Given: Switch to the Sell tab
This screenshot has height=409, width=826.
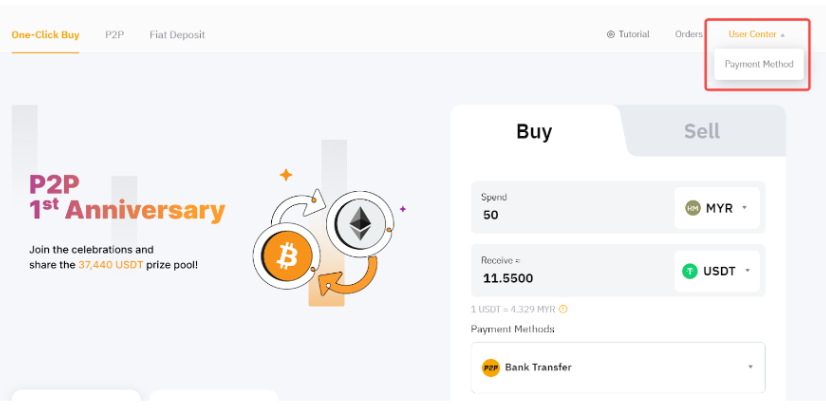Looking at the screenshot, I should [x=701, y=131].
